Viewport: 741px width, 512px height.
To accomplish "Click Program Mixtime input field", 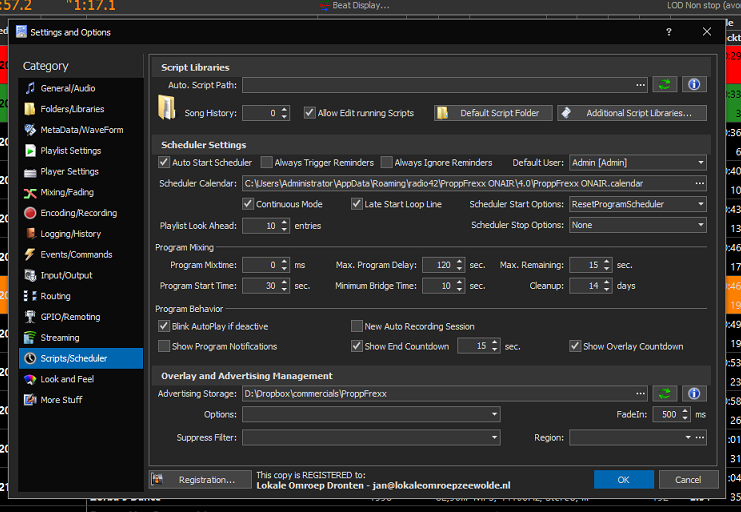I will (x=266, y=265).
